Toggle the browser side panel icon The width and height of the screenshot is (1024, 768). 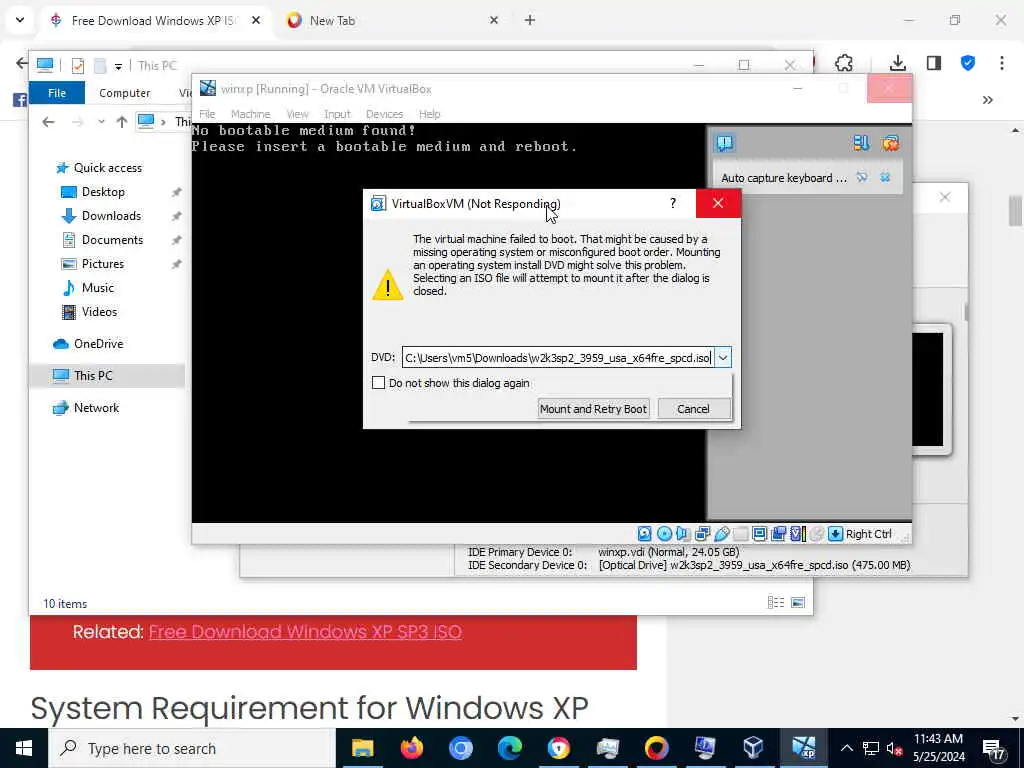coord(934,63)
